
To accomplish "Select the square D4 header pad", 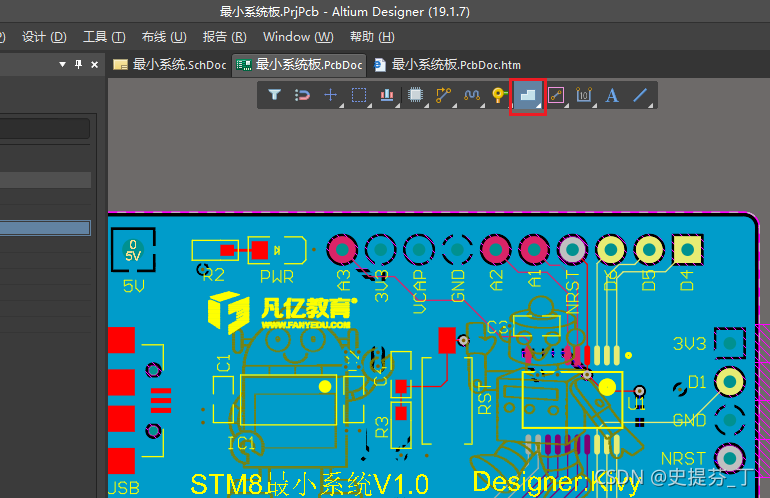I will point(688,249).
